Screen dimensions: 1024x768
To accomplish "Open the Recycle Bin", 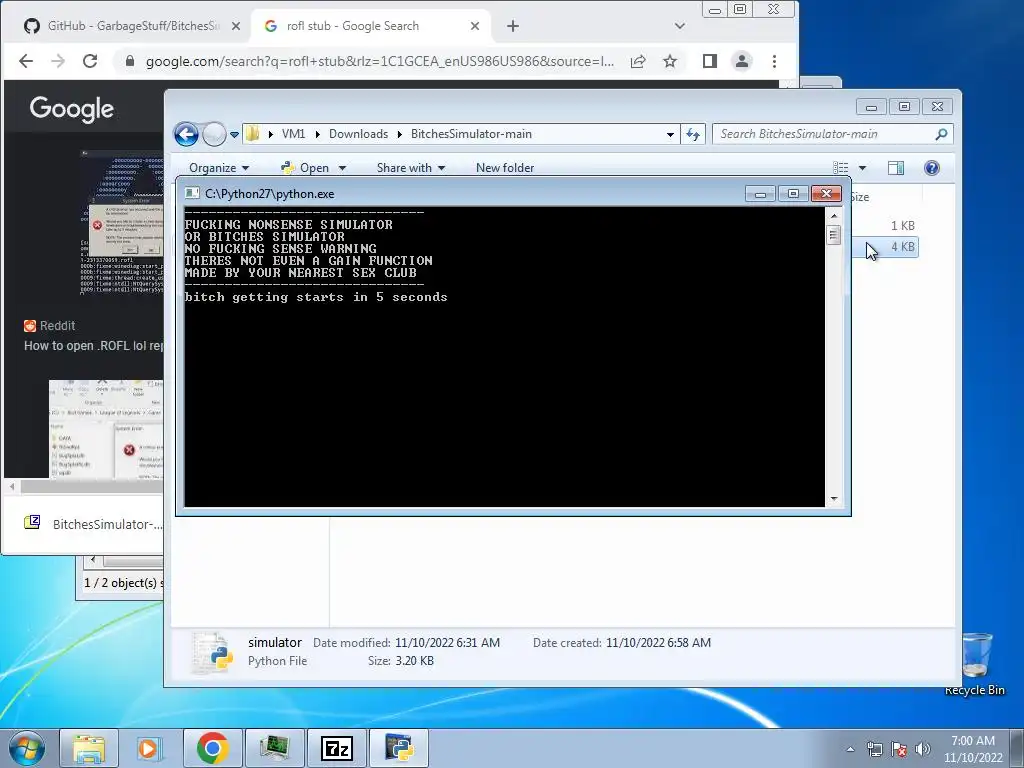I will tap(975, 664).
